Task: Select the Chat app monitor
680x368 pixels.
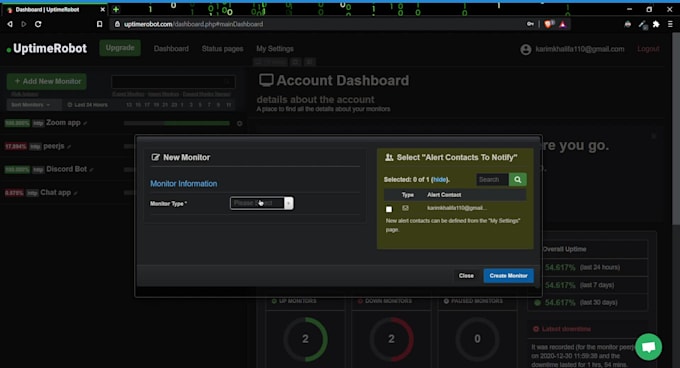Action: pos(56,192)
